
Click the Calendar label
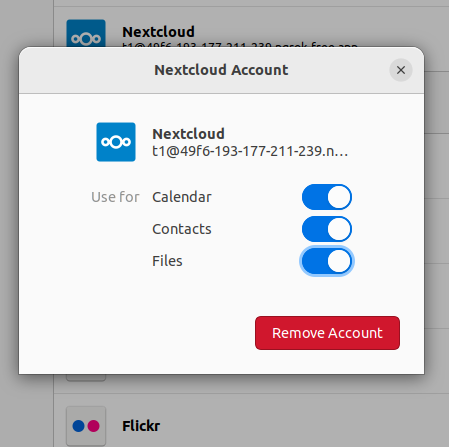click(182, 197)
